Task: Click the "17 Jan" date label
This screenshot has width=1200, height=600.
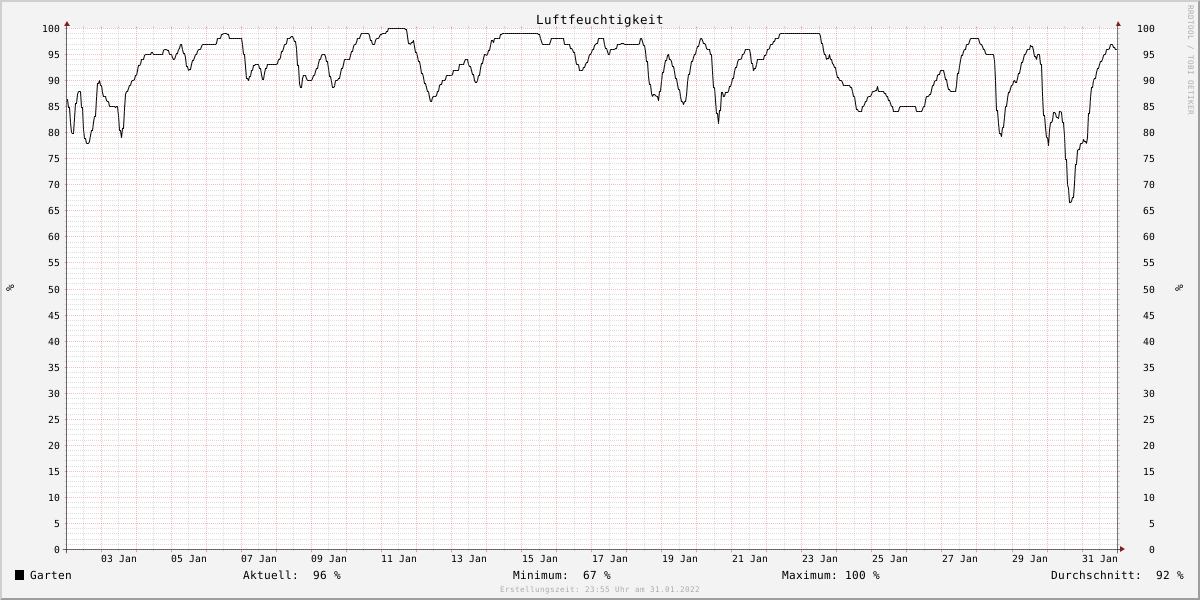Action: (x=610, y=559)
